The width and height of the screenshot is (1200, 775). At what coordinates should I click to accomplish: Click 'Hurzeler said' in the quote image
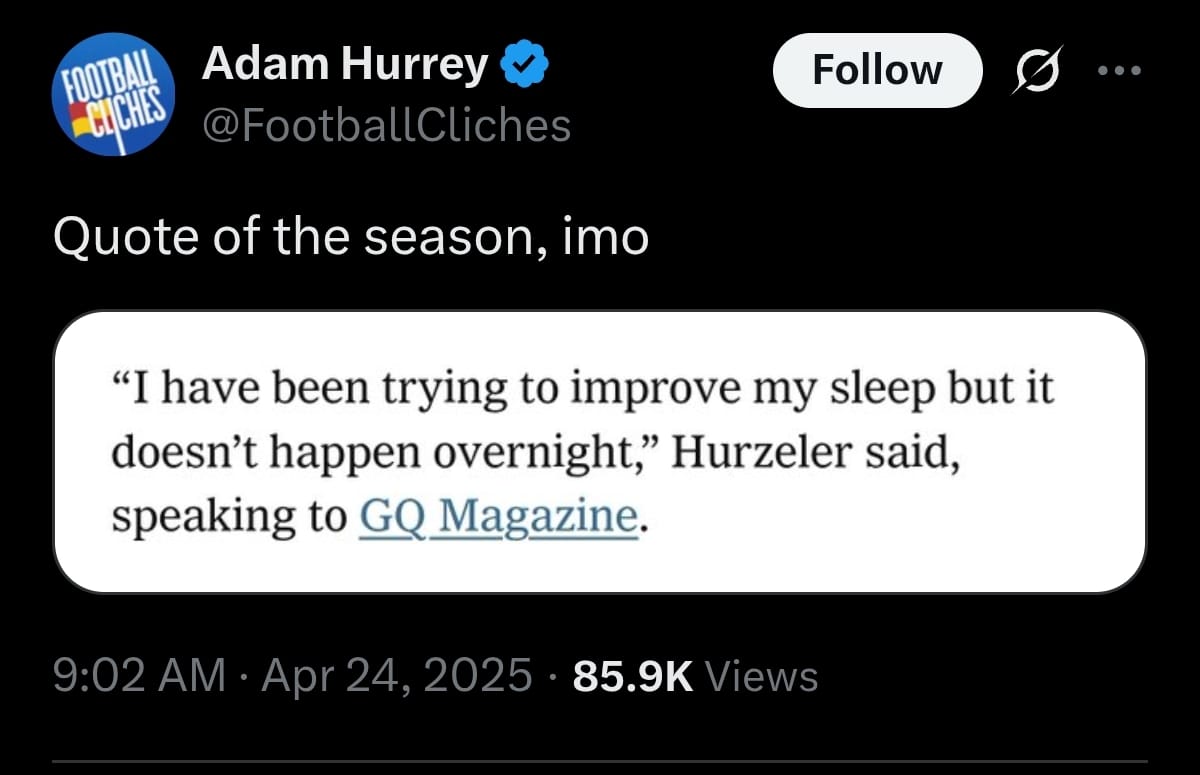click(815, 453)
